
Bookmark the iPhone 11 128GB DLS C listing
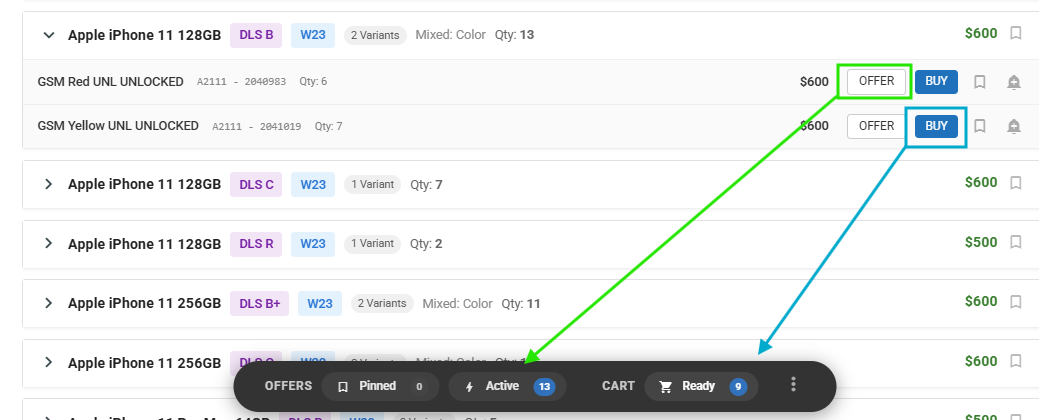click(1015, 182)
